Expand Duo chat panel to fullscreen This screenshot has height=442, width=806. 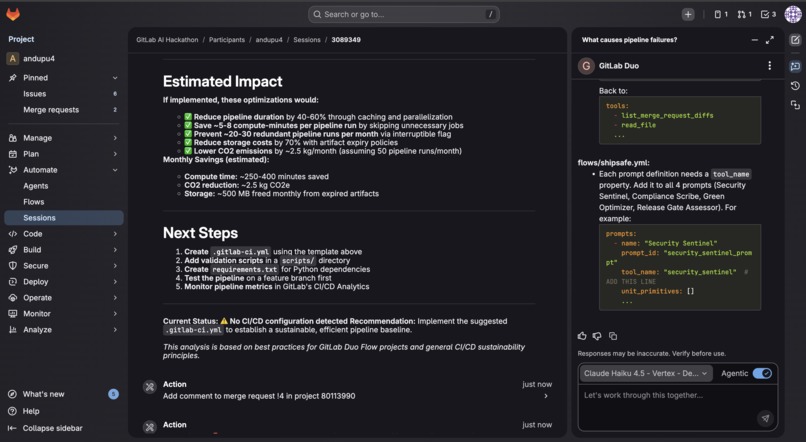click(x=770, y=40)
